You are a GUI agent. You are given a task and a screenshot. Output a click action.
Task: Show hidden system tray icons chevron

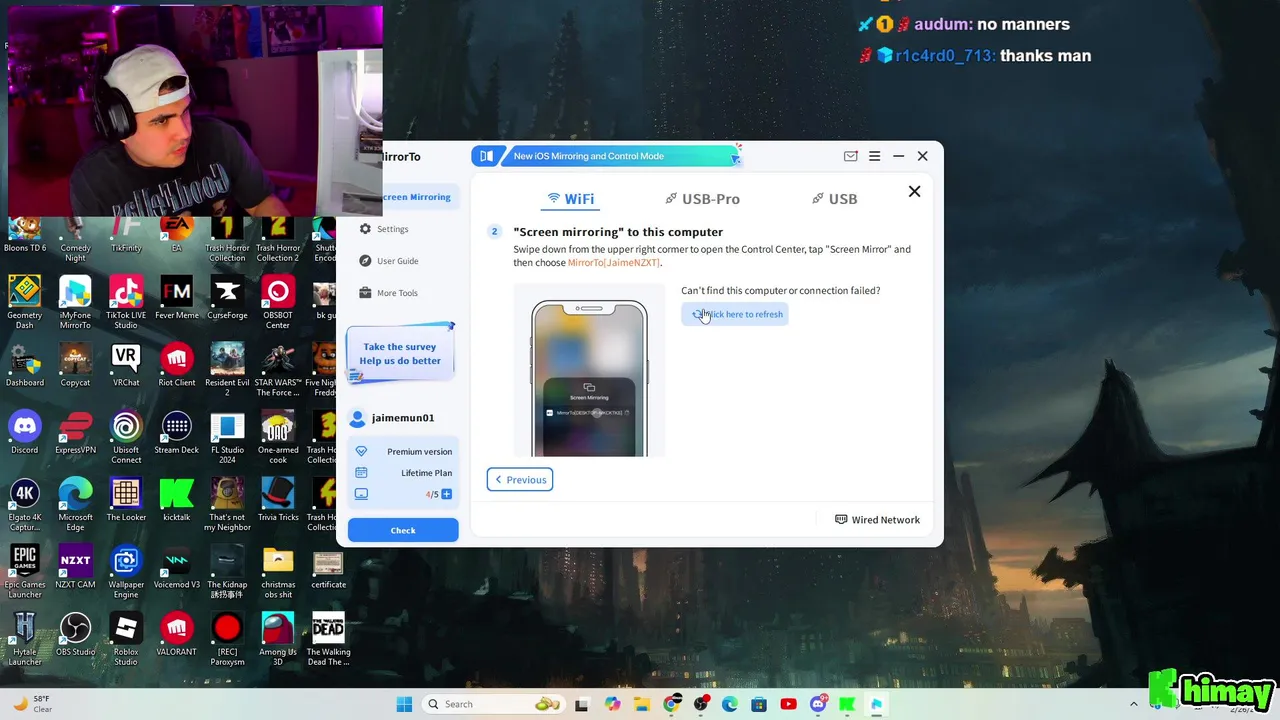point(1134,704)
